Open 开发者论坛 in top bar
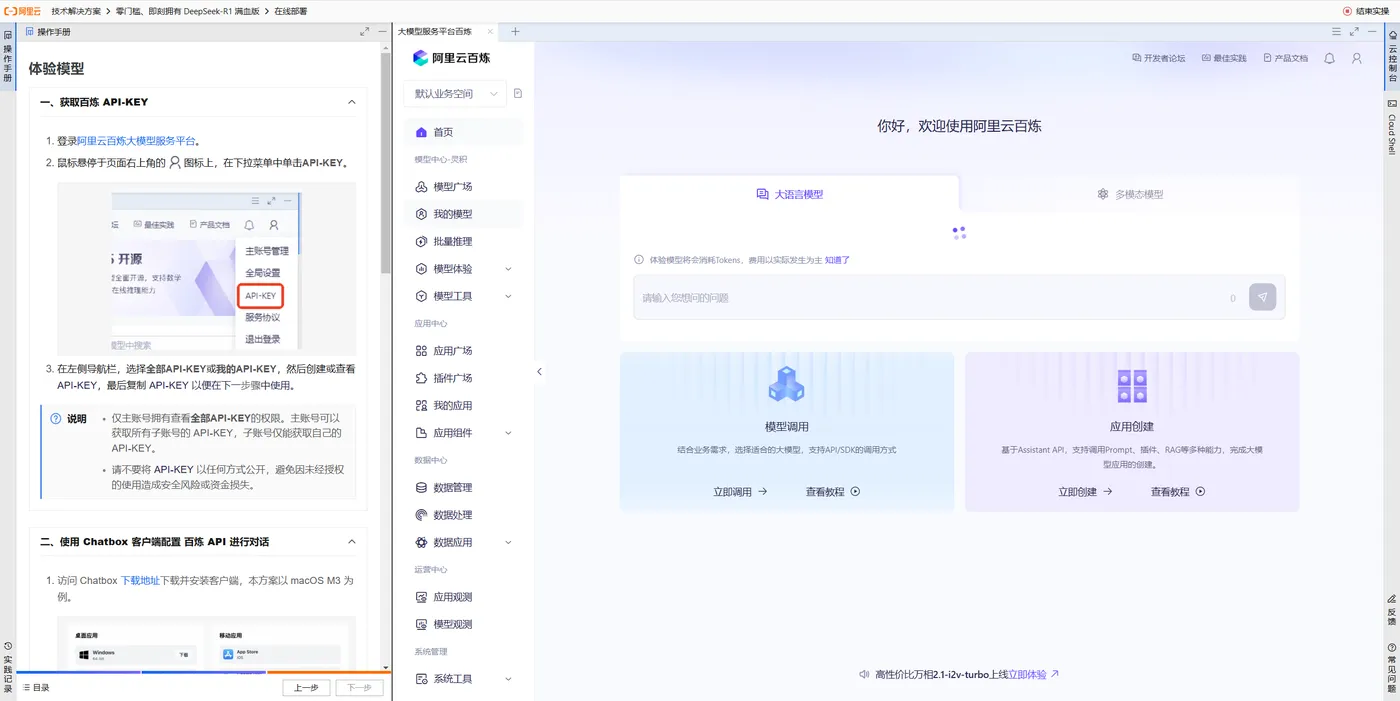Image resolution: width=1400 pixels, height=701 pixels. tap(1159, 58)
